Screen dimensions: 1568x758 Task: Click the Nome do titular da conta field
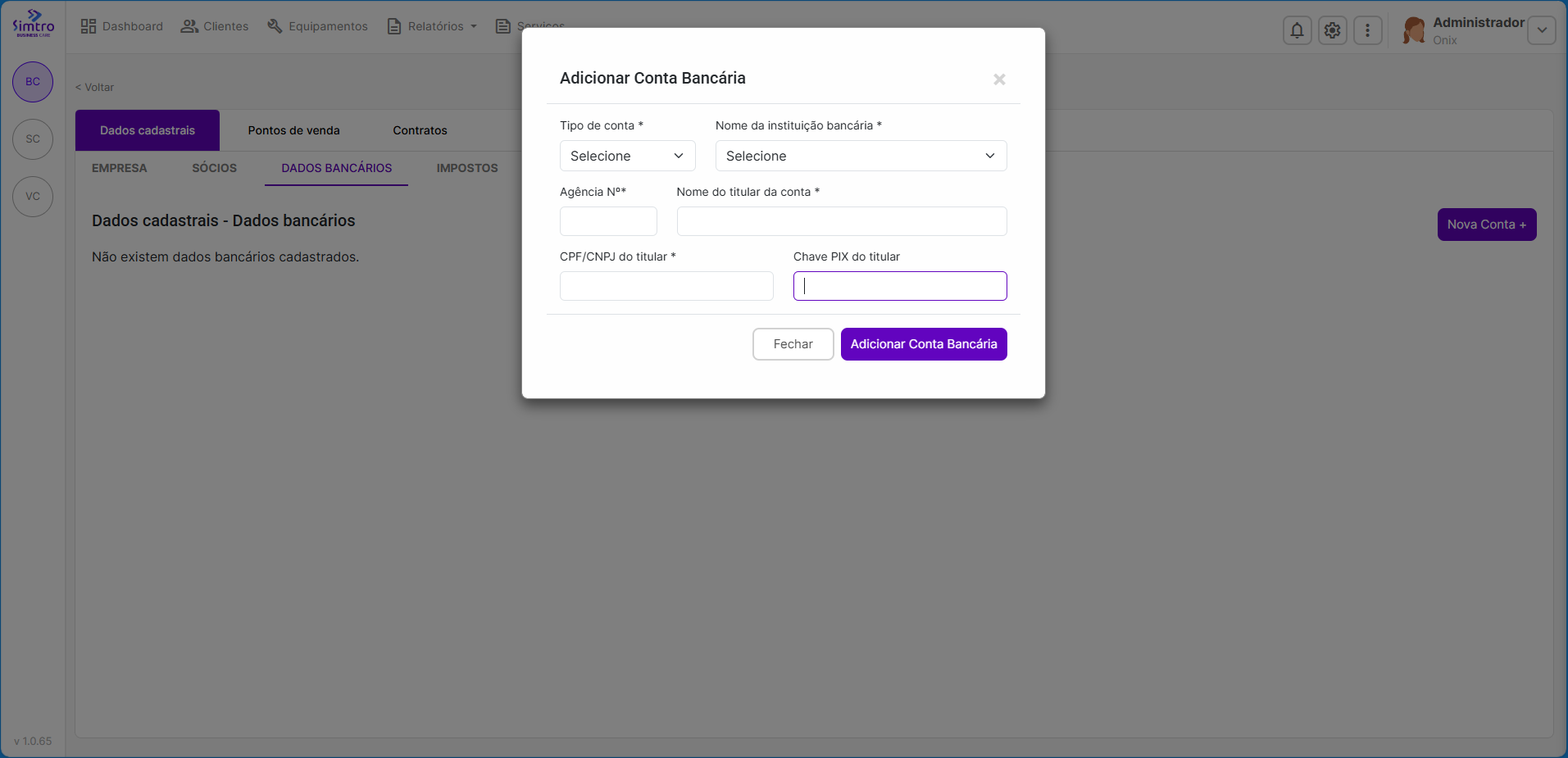841,221
